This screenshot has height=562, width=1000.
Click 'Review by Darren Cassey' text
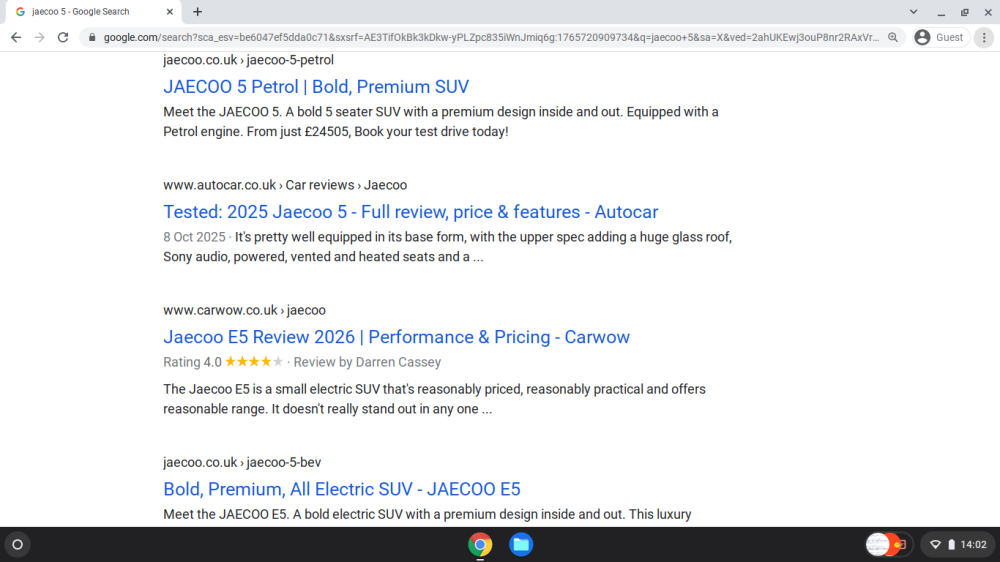click(x=367, y=362)
